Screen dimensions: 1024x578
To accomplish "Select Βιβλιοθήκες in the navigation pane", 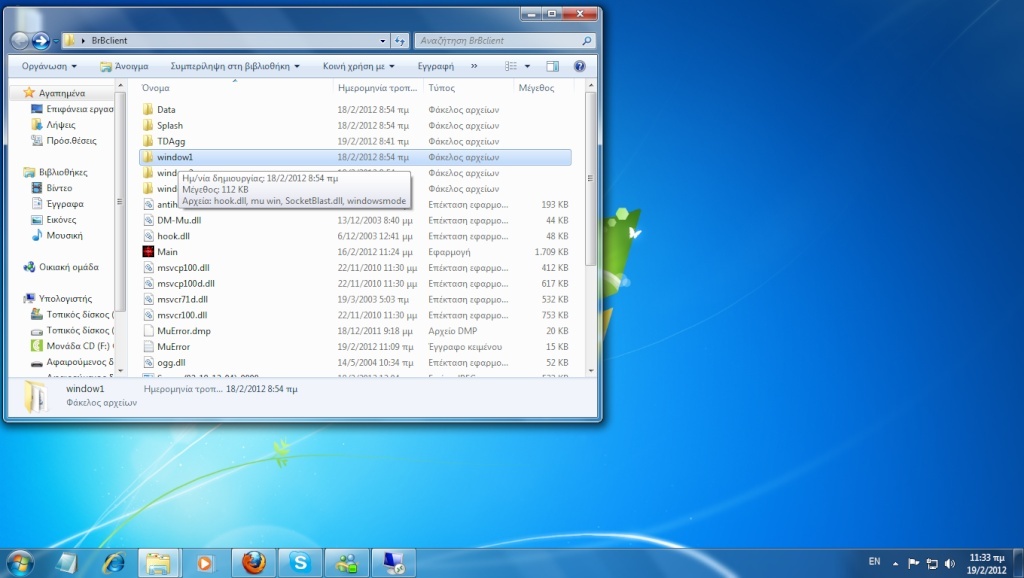I will 63,172.
